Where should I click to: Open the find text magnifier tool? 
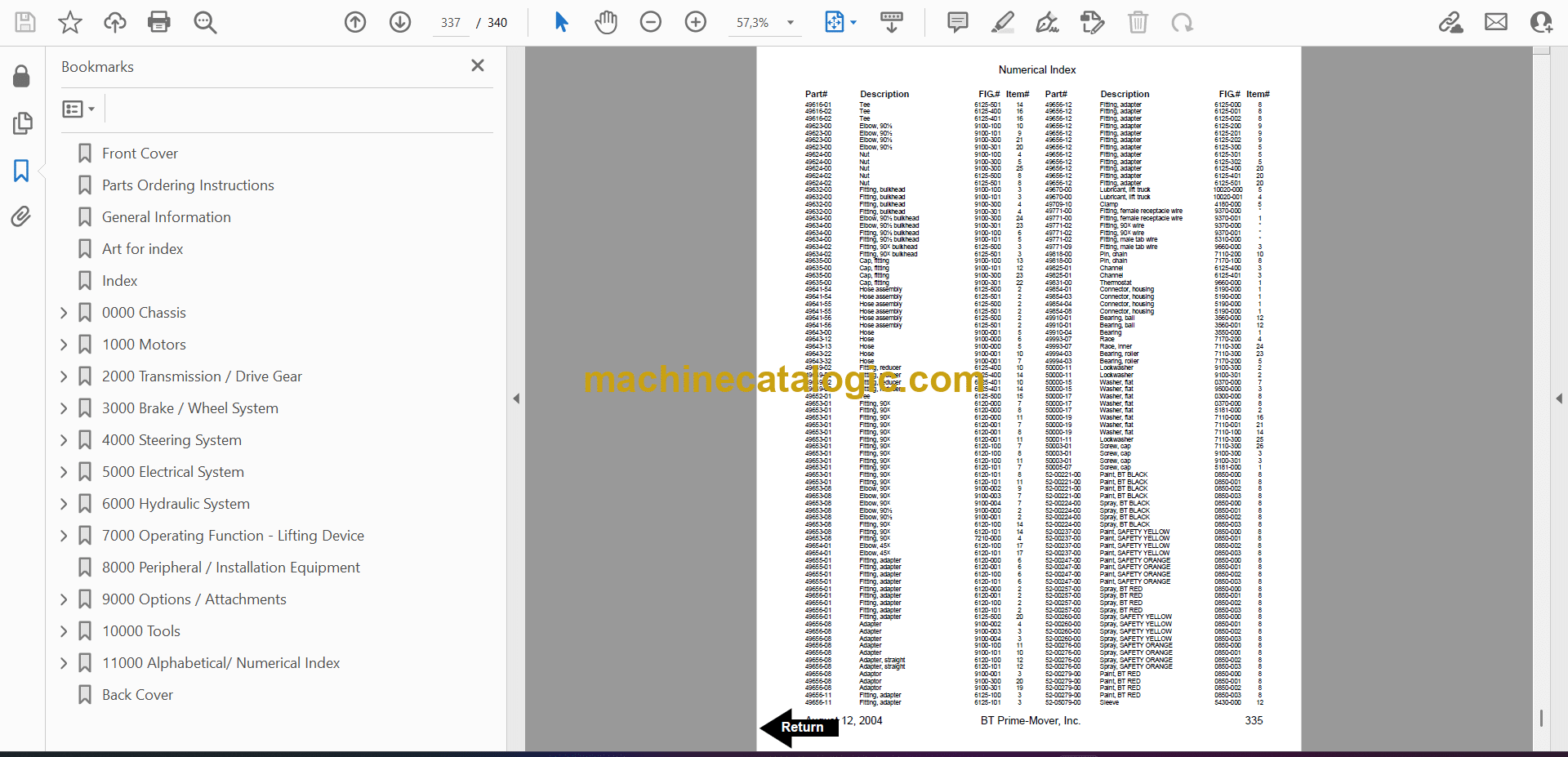(205, 22)
